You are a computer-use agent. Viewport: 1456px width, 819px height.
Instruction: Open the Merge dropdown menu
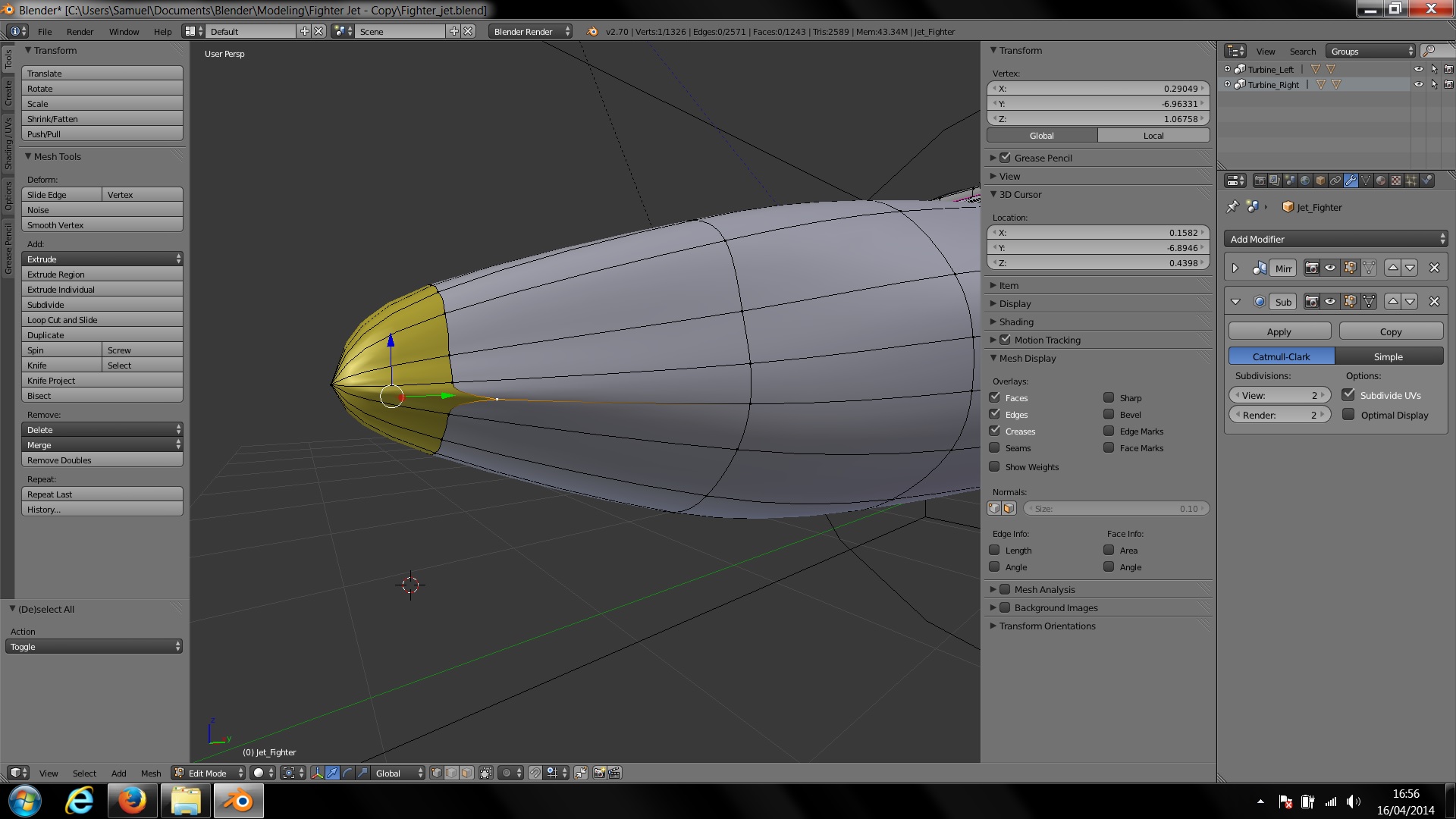[x=102, y=444]
